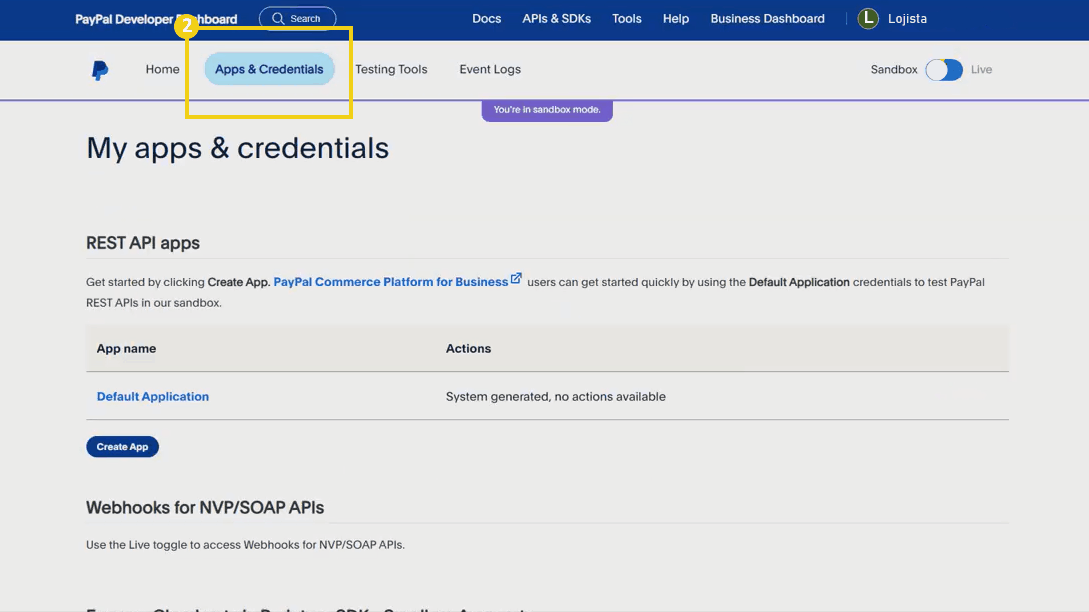The height and width of the screenshot is (612, 1089).
Task: Click the PayPal logo icon
Action: click(100, 70)
